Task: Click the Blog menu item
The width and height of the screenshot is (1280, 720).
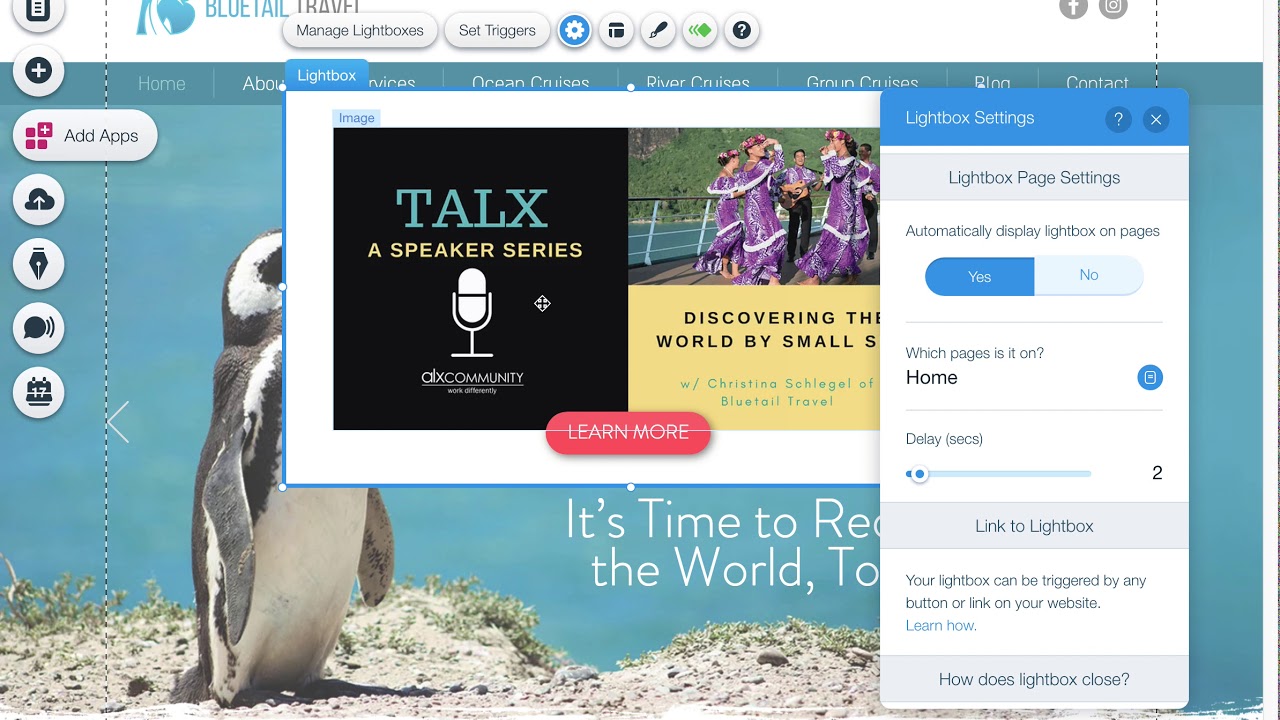Action: click(x=992, y=83)
